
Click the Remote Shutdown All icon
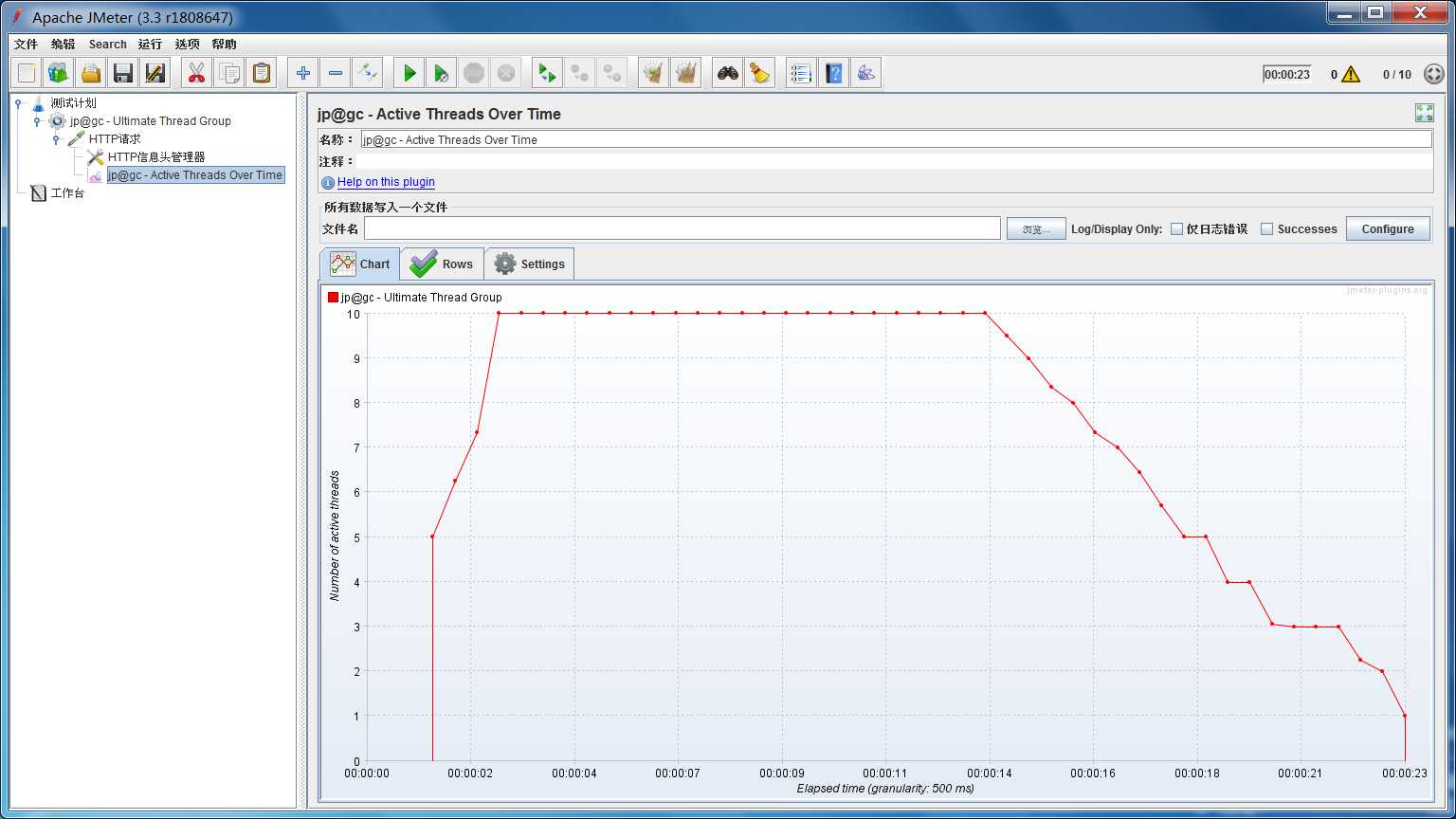pos(611,73)
